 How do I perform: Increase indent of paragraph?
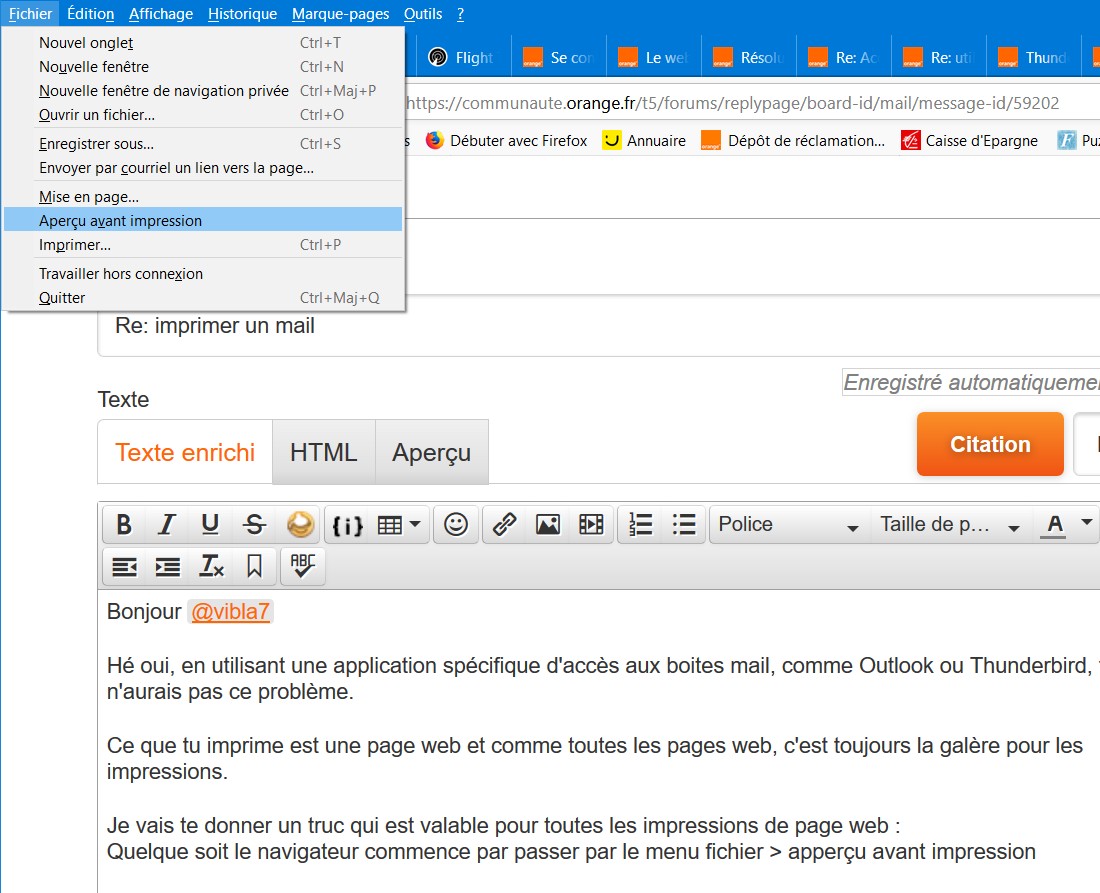pyautogui.click(x=168, y=567)
